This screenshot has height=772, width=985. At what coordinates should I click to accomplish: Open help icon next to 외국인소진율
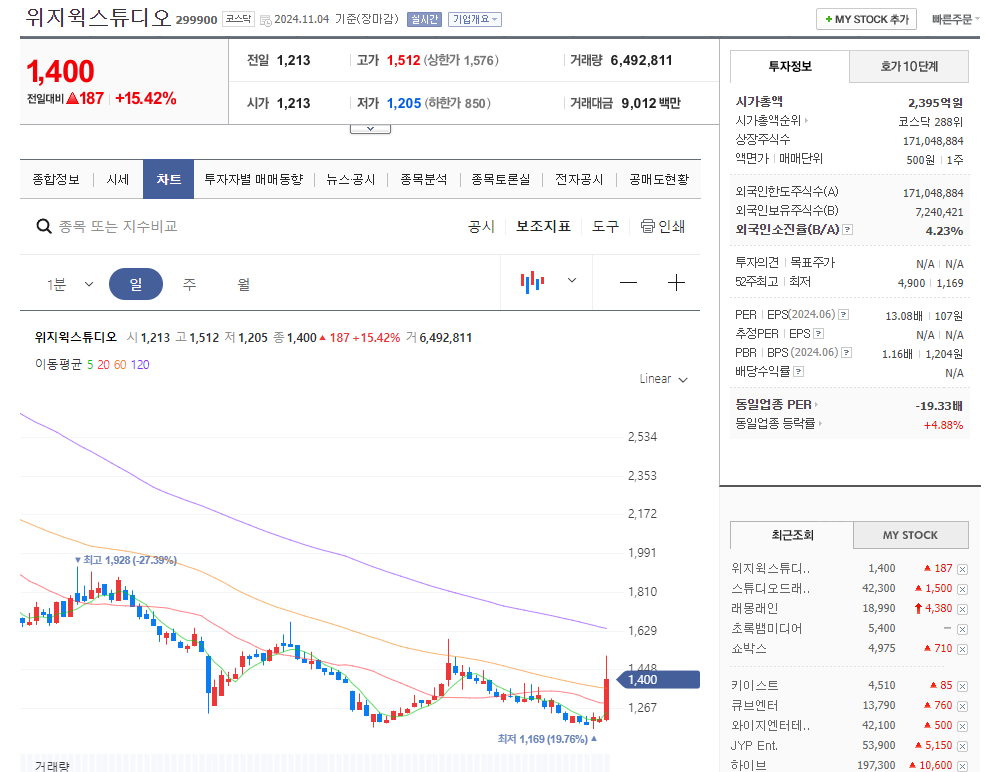pyautogui.click(x=847, y=230)
